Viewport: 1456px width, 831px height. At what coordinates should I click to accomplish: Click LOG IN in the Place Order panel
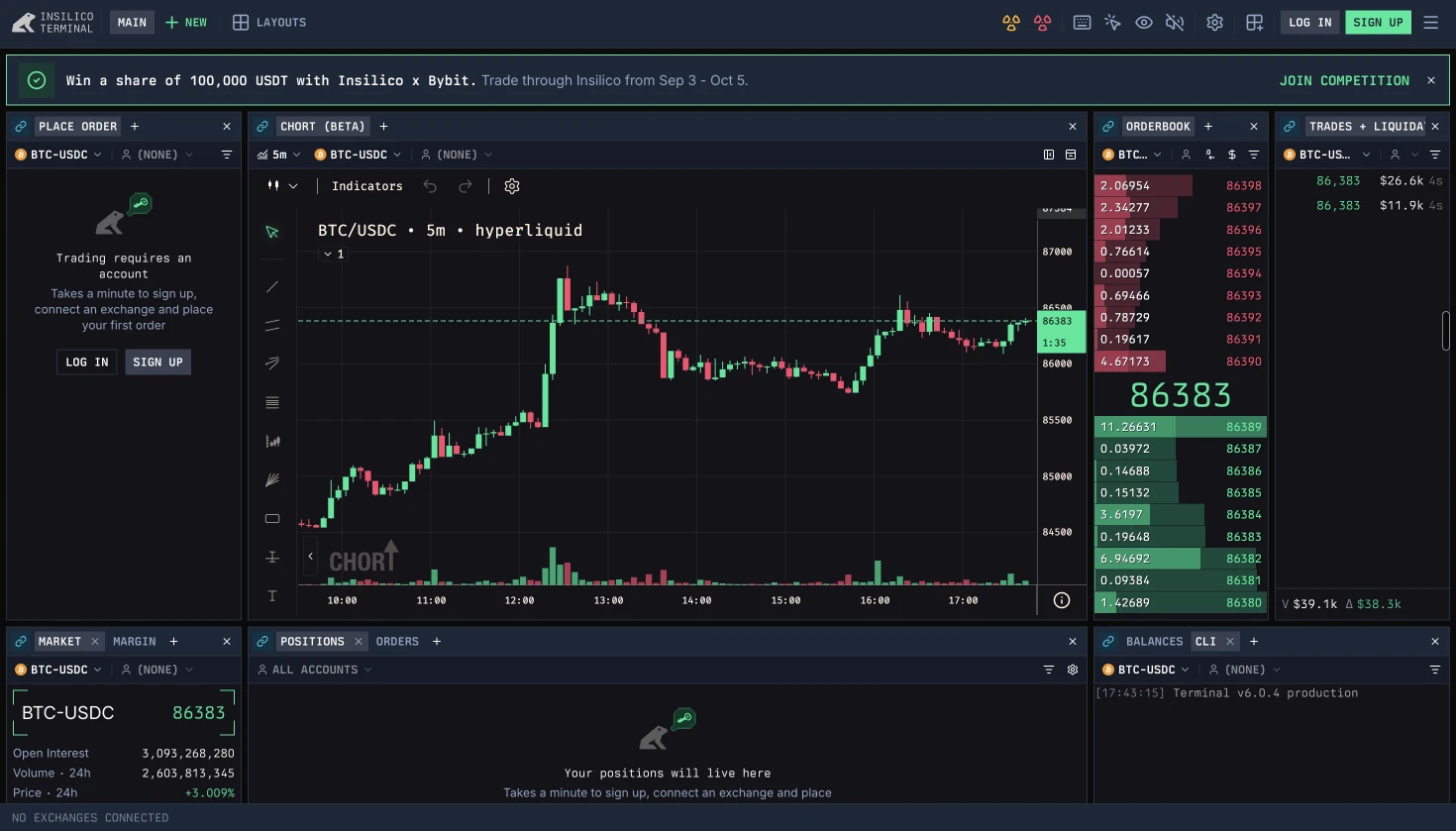tap(87, 363)
